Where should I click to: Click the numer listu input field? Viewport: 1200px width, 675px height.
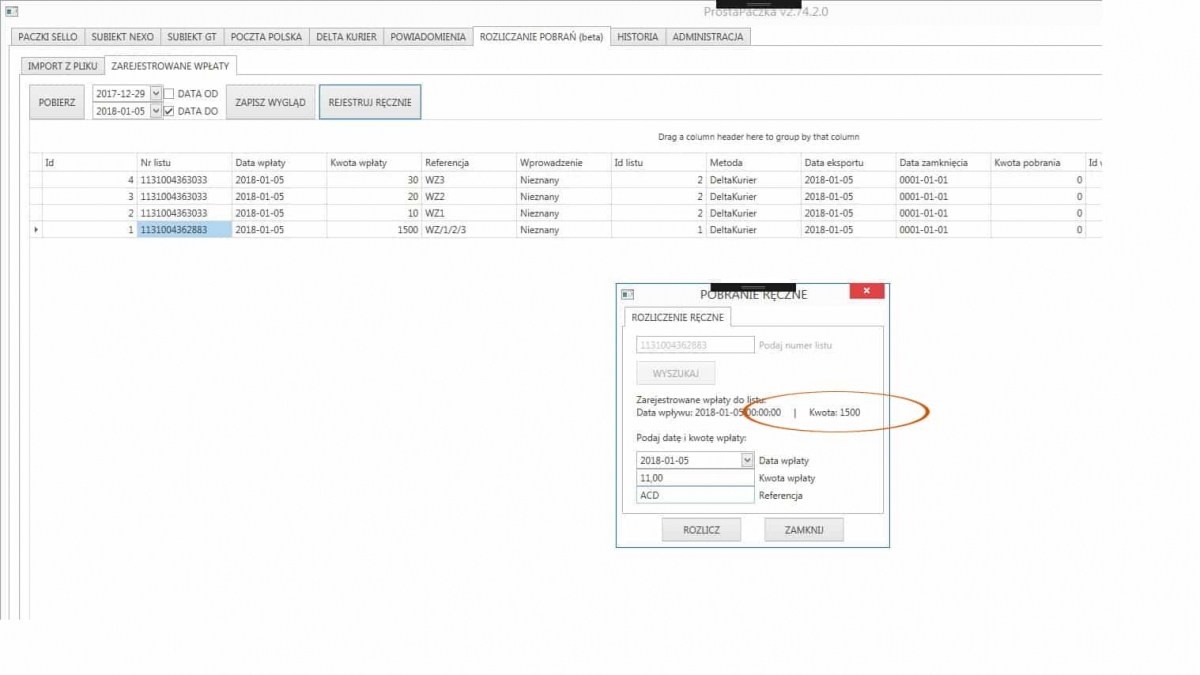(695, 345)
